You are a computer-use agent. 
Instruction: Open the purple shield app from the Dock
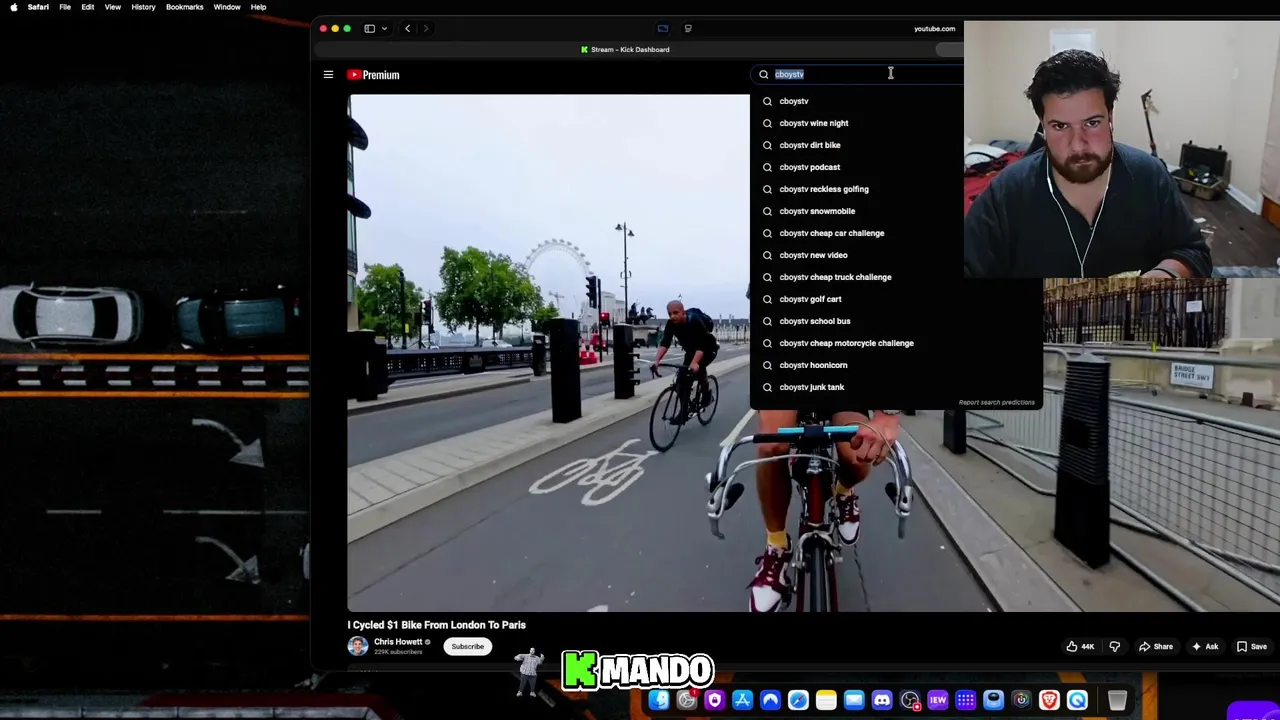[714, 701]
